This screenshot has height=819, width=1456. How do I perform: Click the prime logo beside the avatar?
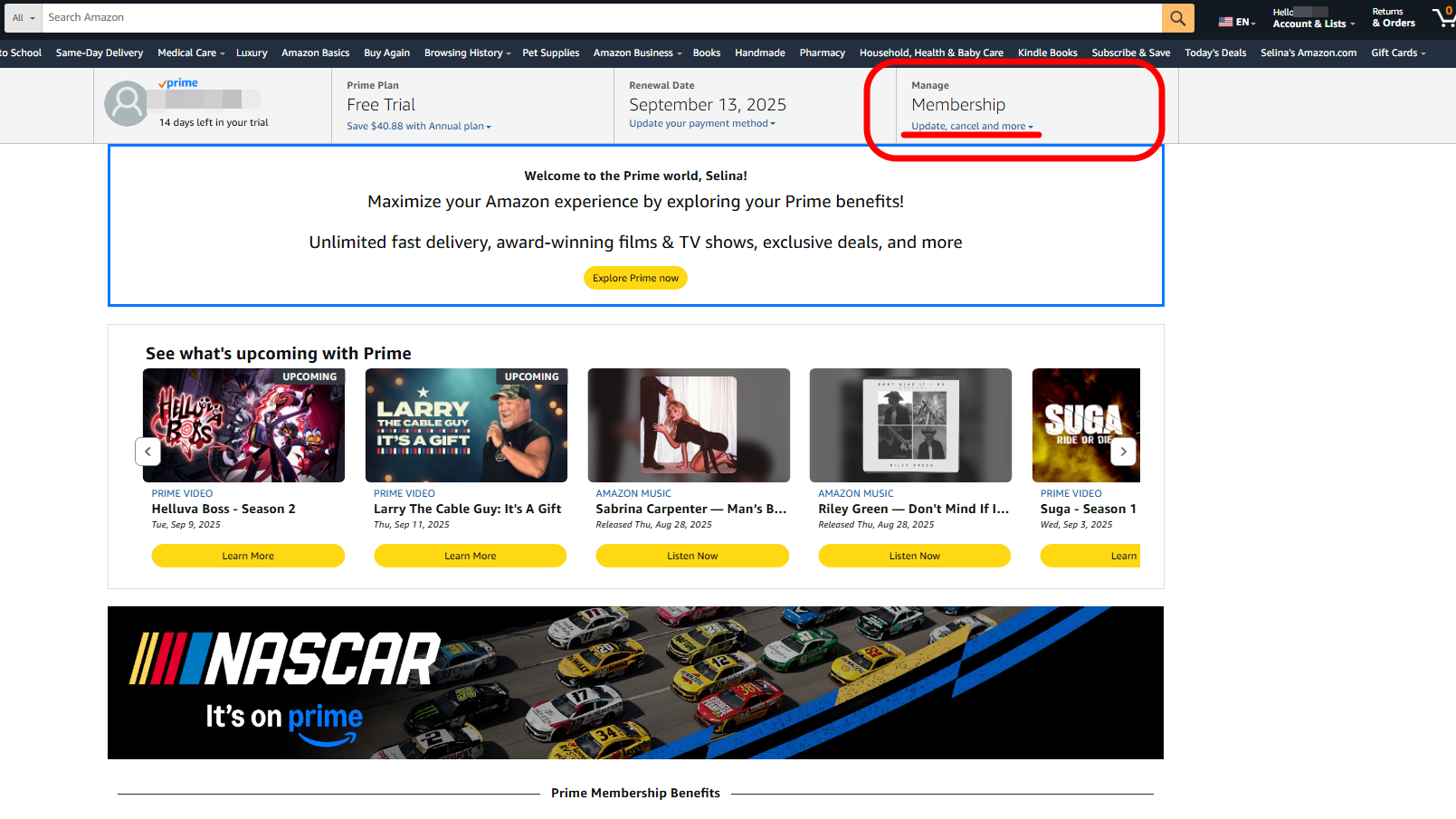coord(178,83)
